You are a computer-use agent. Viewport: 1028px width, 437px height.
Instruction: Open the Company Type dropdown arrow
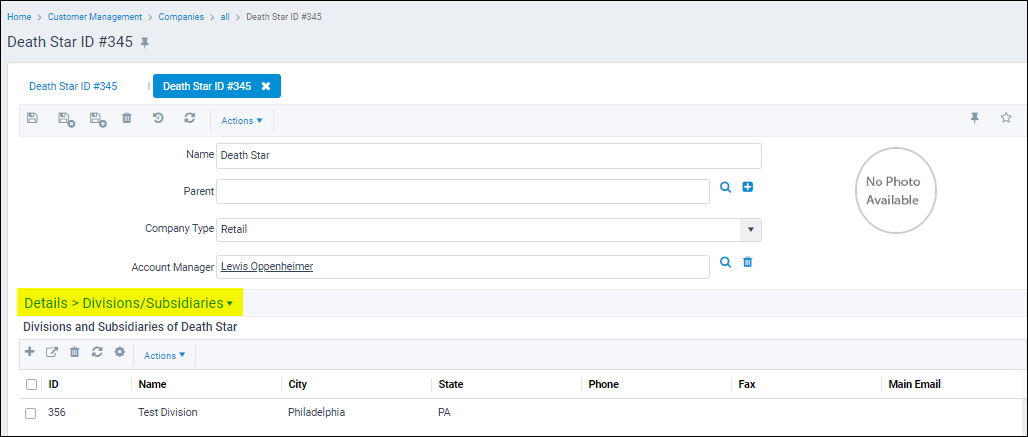751,230
